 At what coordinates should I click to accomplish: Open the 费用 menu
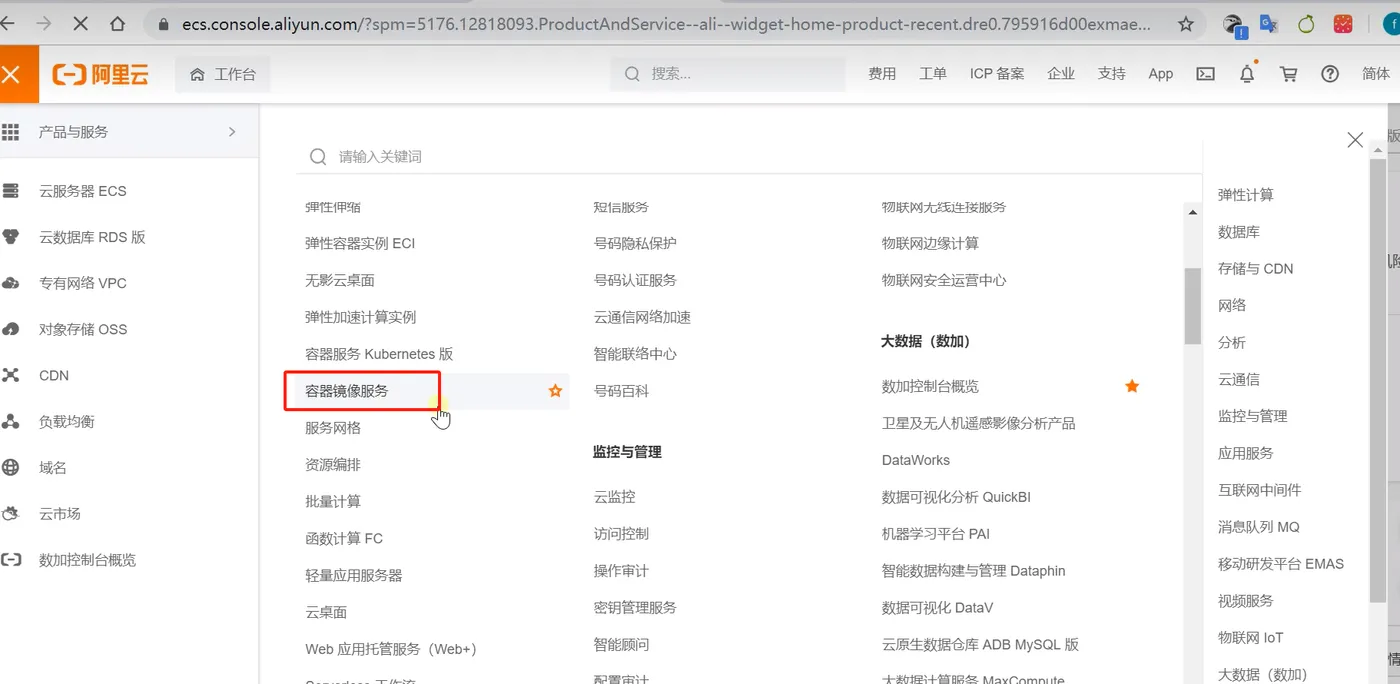(882, 74)
